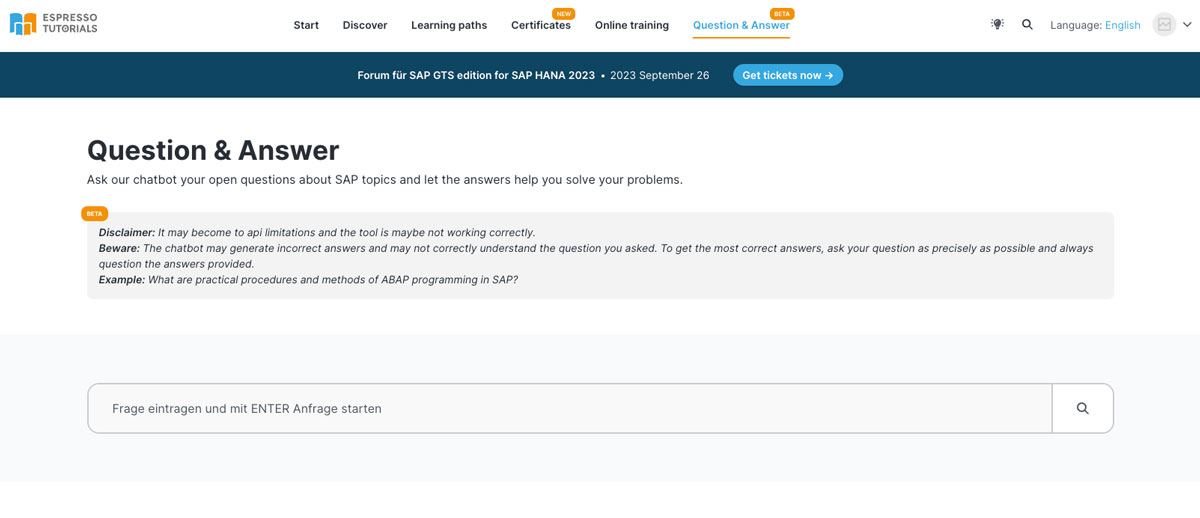Open the search magnifier in header
This screenshot has width=1200, height=518.
coord(1027,24)
